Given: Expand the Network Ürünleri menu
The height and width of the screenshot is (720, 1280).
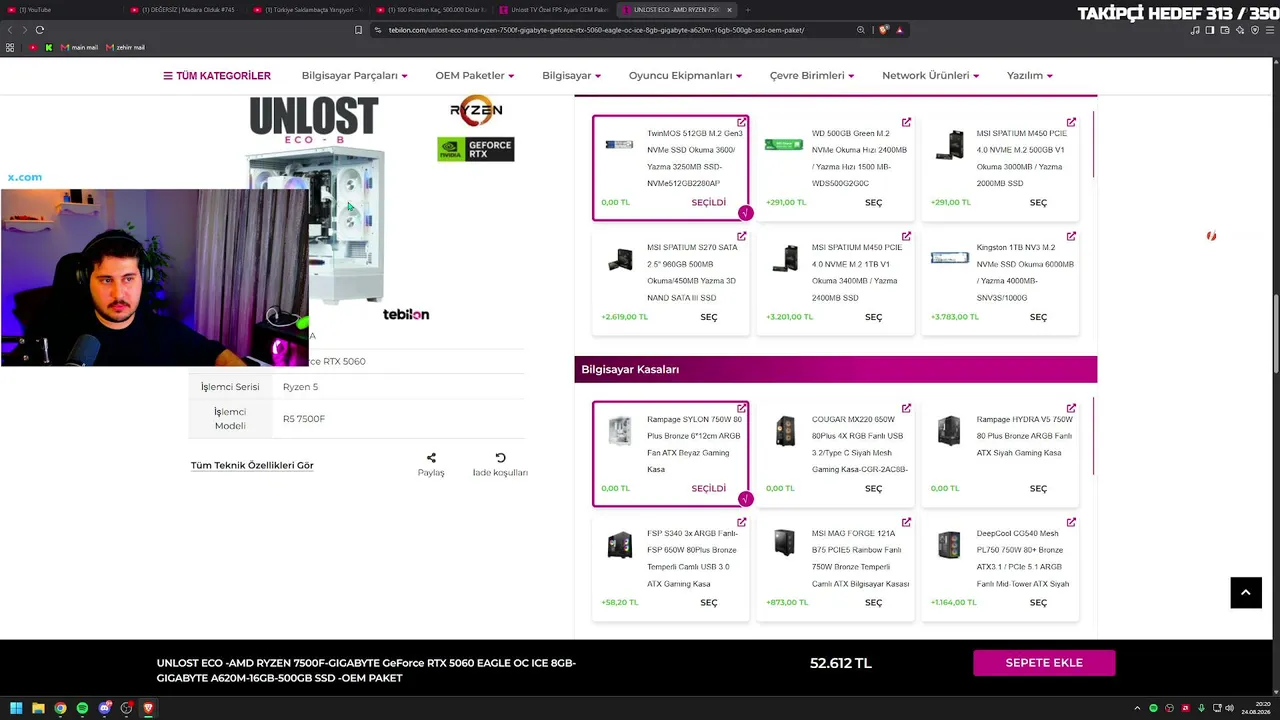Looking at the screenshot, I should pos(930,76).
